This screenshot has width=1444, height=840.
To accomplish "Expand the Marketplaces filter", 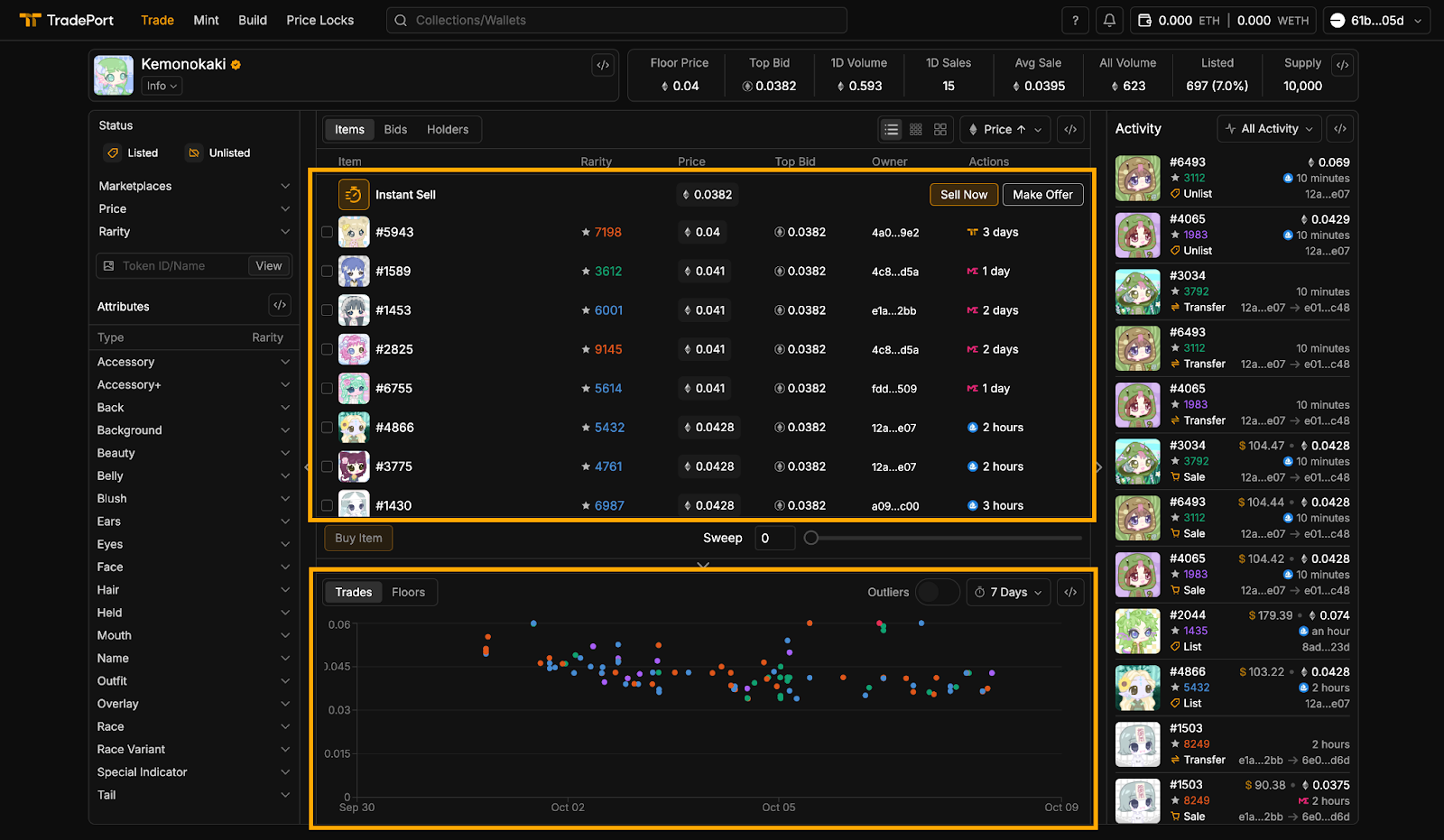I will 194,186.
